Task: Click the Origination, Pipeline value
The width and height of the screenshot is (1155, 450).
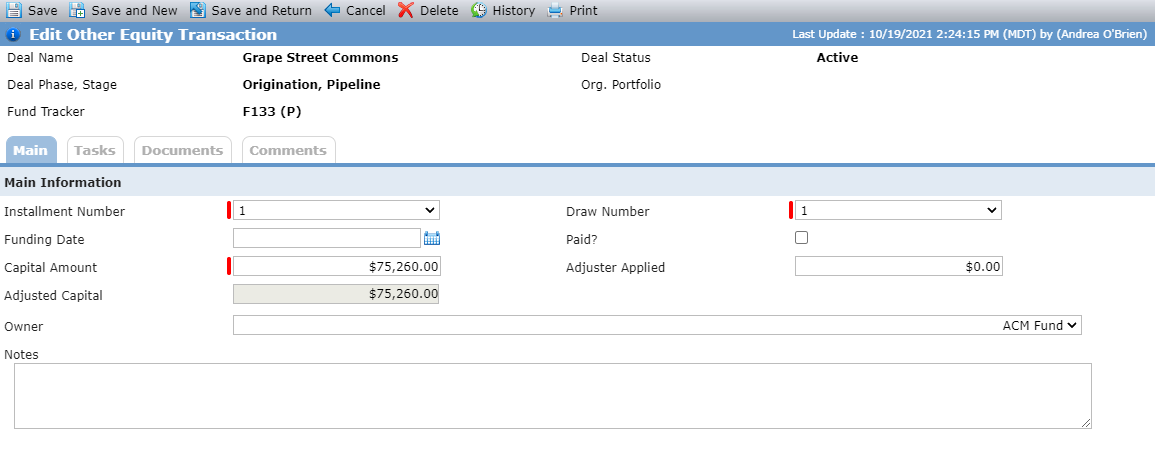Action: click(x=312, y=85)
